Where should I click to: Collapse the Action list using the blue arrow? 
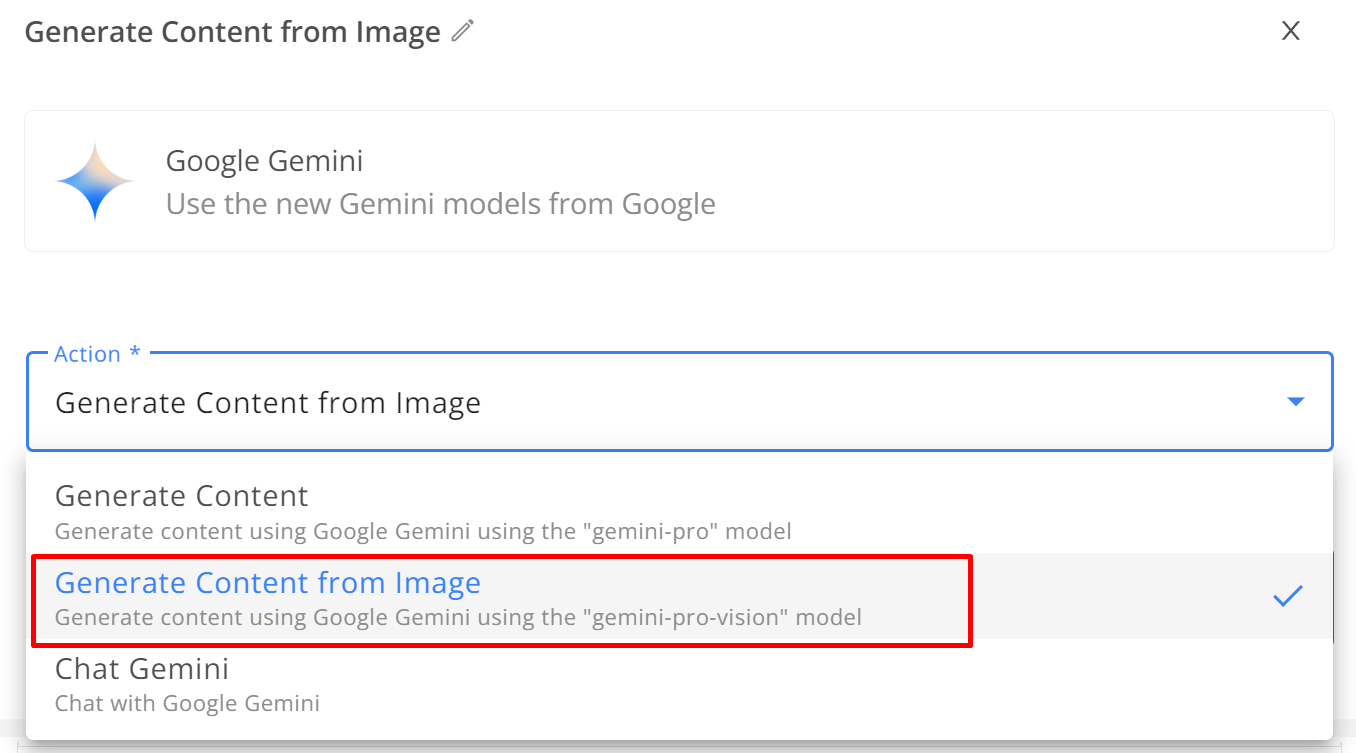(1295, 402)
